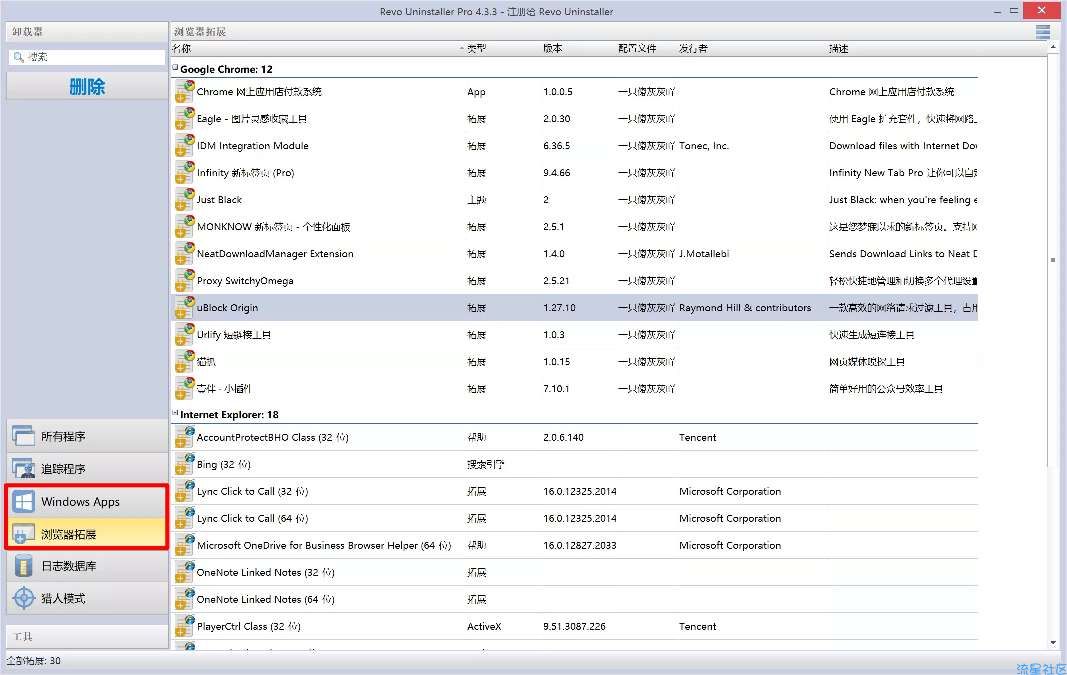Click the blue 删除 (Delete) button
Screen dimensions: 1067x675
point(87,86)
